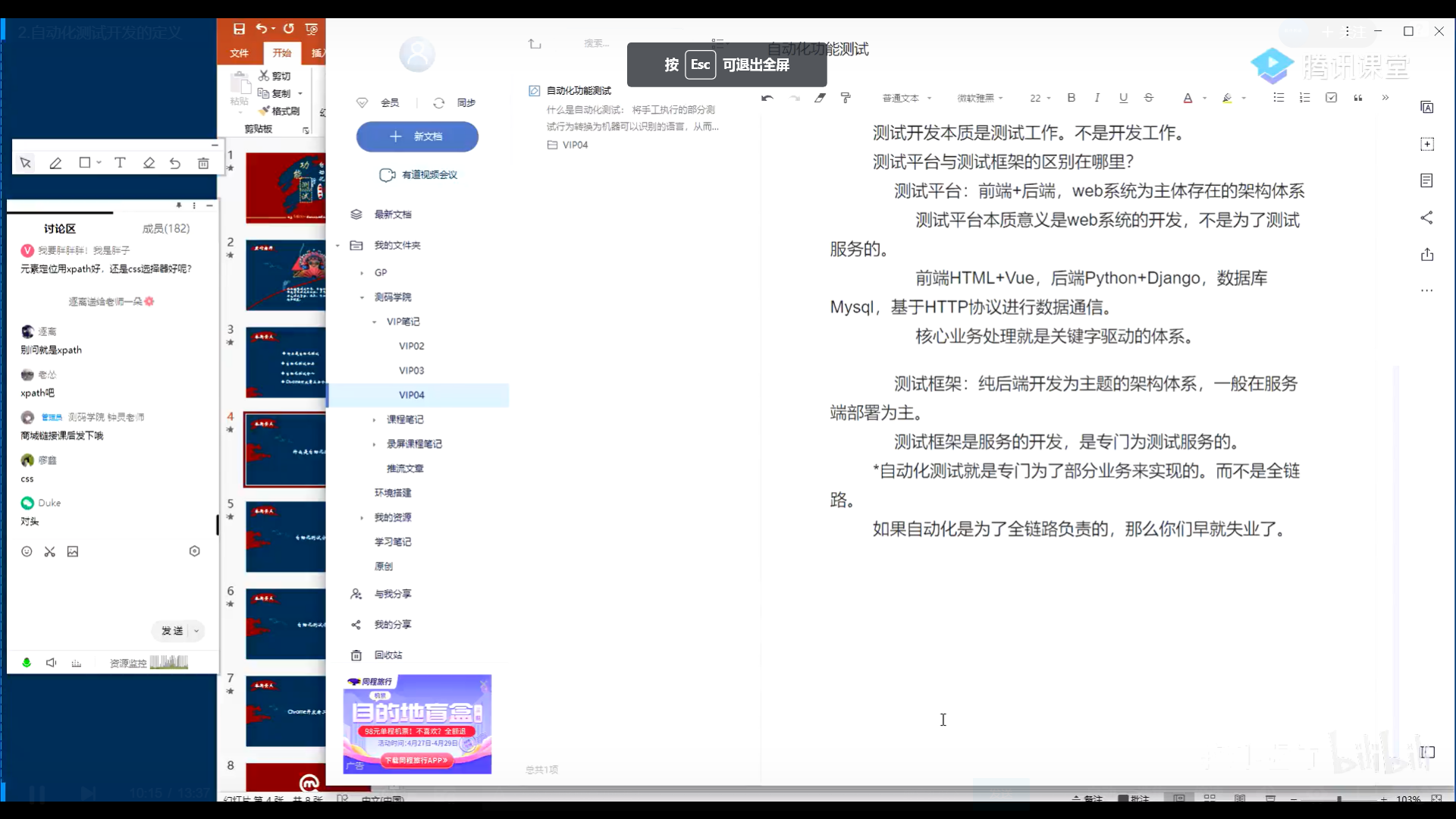Screen dimensions: 1456x819
Task: Insert a quote block
Action: click(x=1358, y=98)
